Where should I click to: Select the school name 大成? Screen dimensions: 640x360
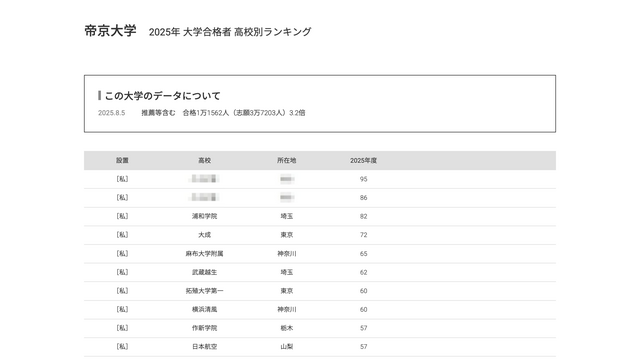pyautogui.click(x=204, y=235)
